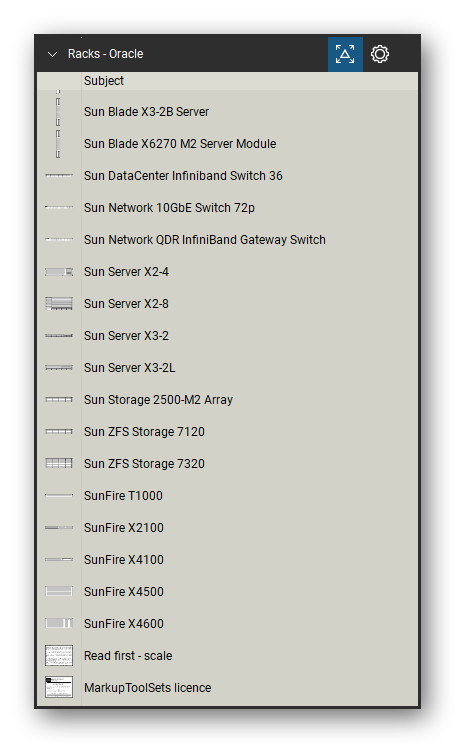Choose the SunFire X2100 text
Screen dimensions: 455x743
coord(124,528)
